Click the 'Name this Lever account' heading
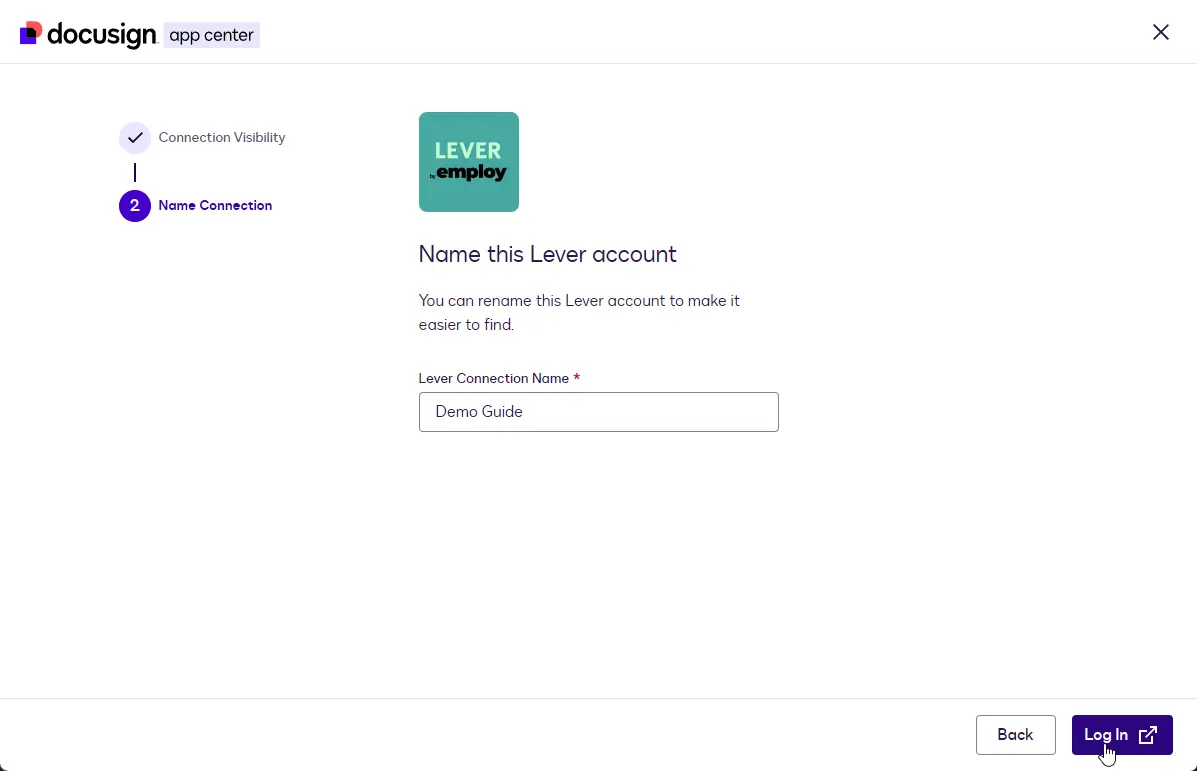Screen dimensions: 1197x771 coord(547,254)
